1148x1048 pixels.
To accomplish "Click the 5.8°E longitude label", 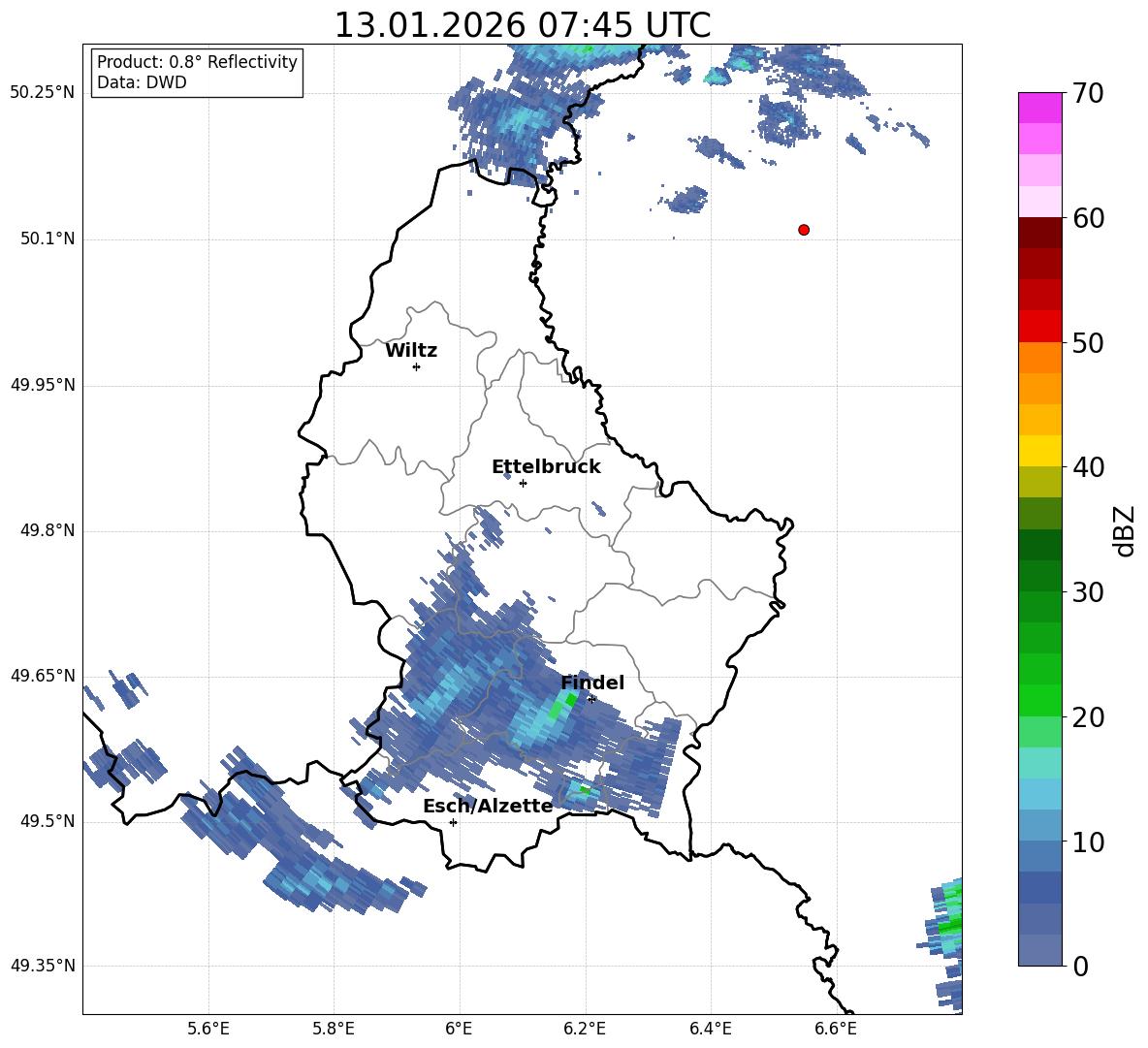I will pyautogui.click(x=334, y=1029).
